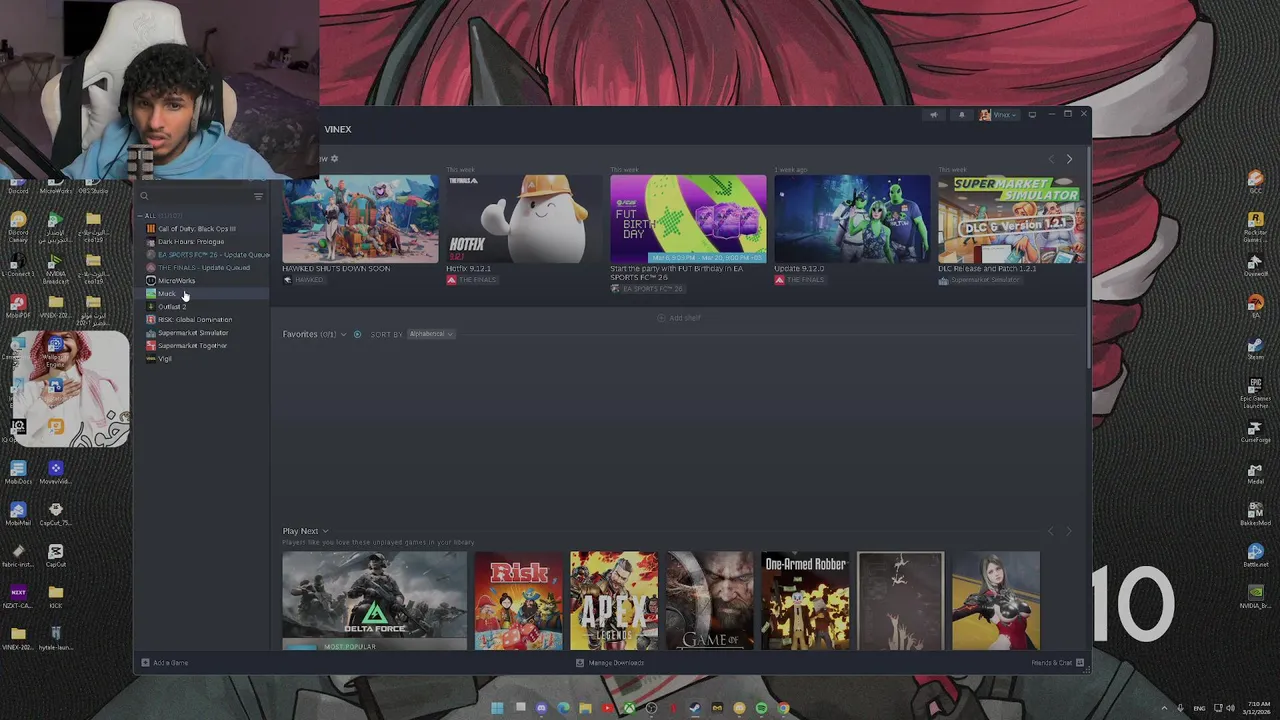This screenshot has height=720, width=1280.
Task: Open Manage Downloads
Action: (x=610, y=663)
